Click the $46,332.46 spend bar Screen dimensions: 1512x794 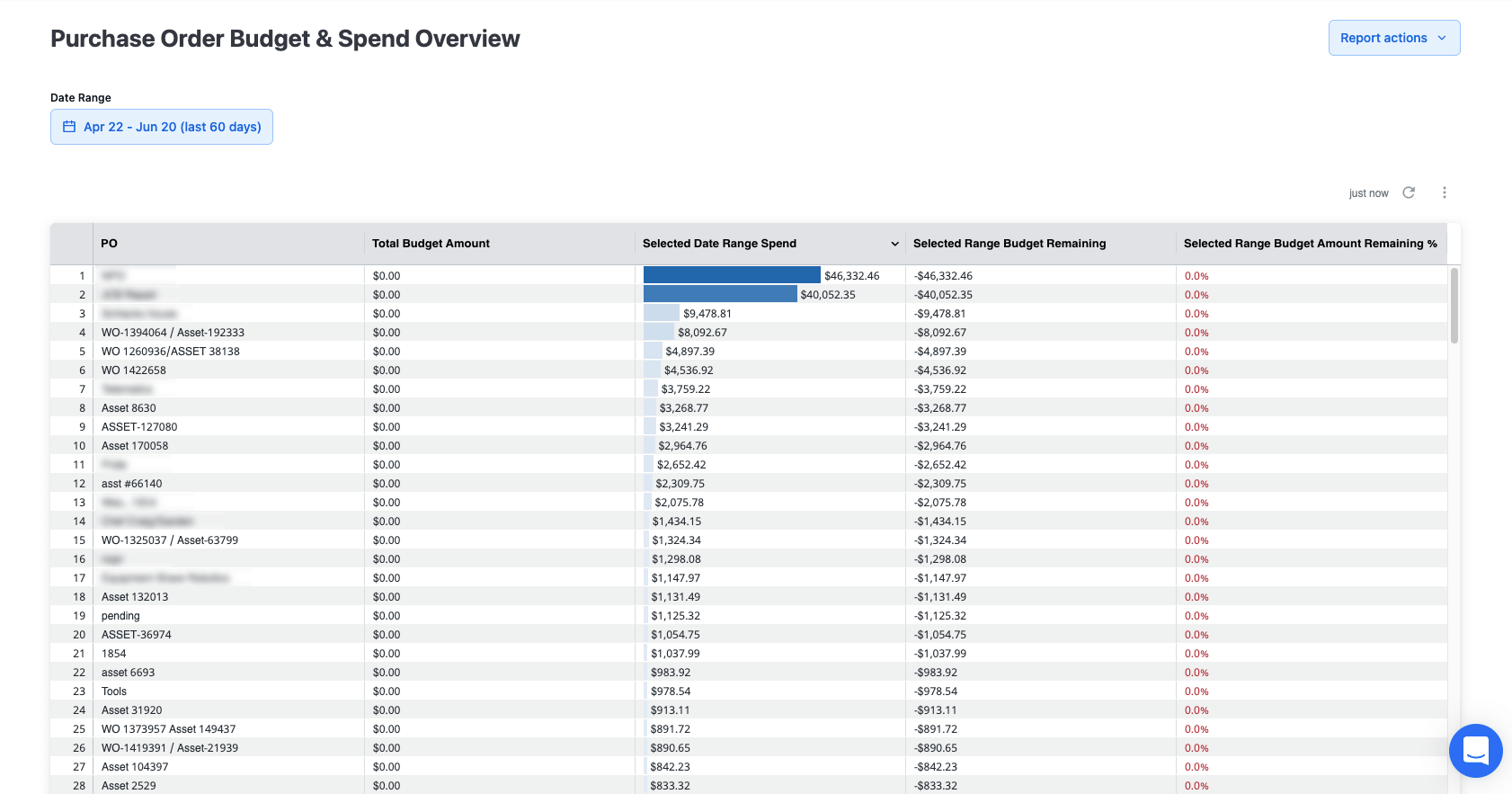click(x=732, y=275)
